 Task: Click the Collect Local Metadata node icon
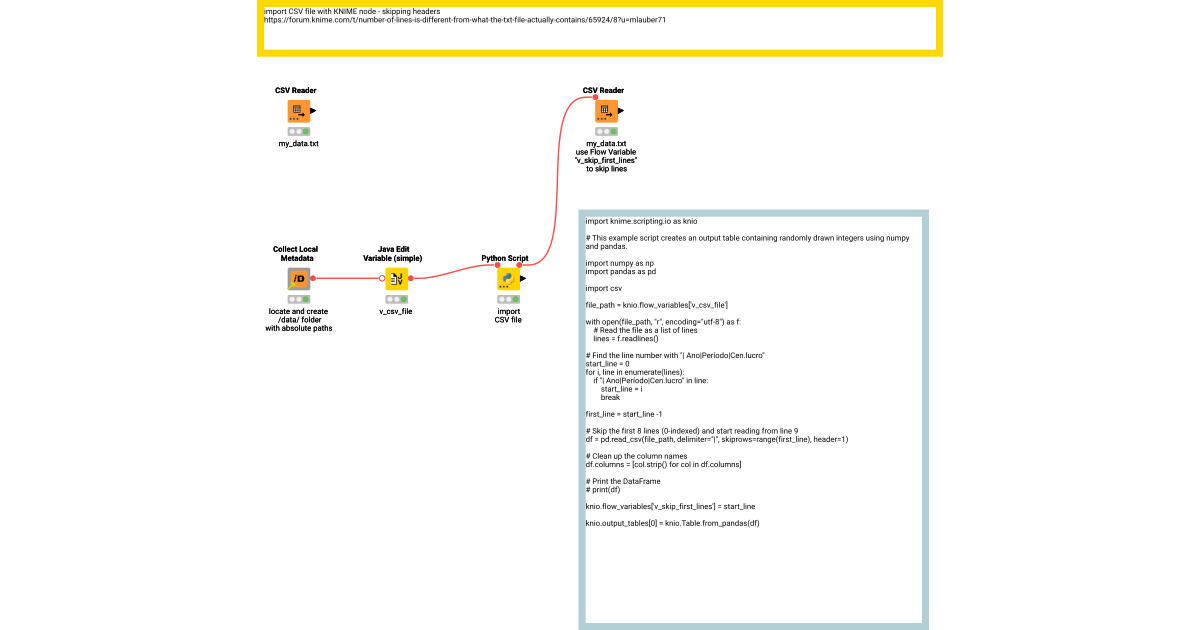point(298,279)
